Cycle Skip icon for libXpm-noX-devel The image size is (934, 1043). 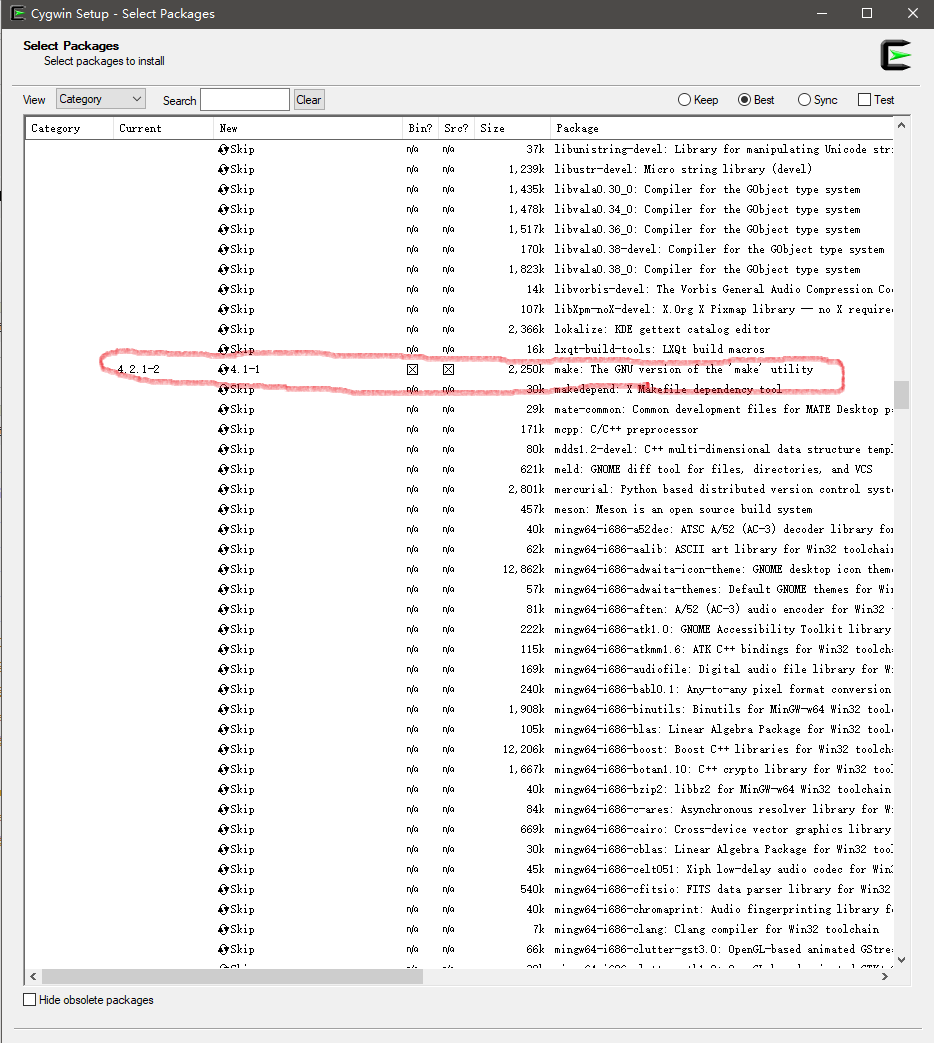pyautogui.click(x=224, y=309)
